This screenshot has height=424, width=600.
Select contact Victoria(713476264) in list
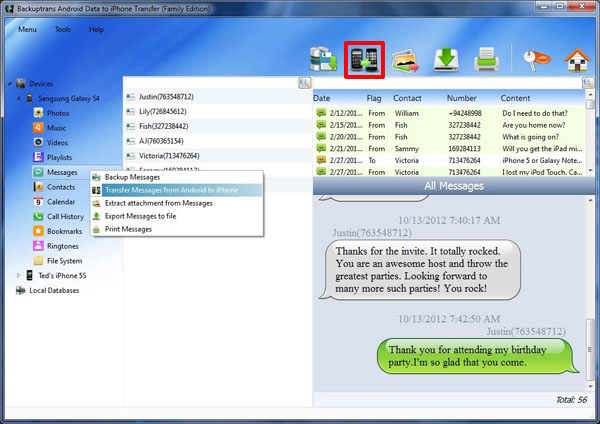[x=217, y=156]
